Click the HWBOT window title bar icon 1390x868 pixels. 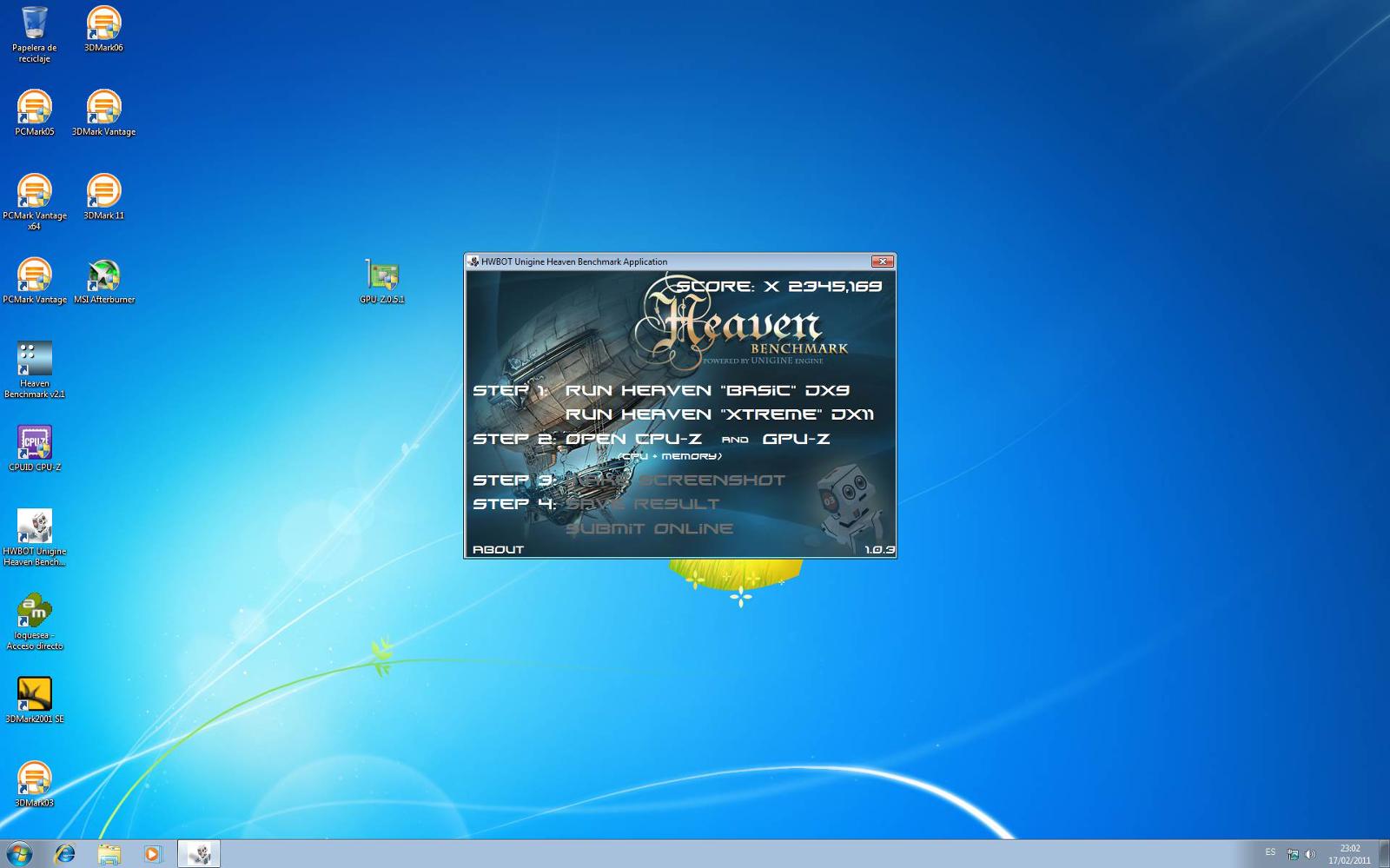pyautogui.click(x=473, y=262)
